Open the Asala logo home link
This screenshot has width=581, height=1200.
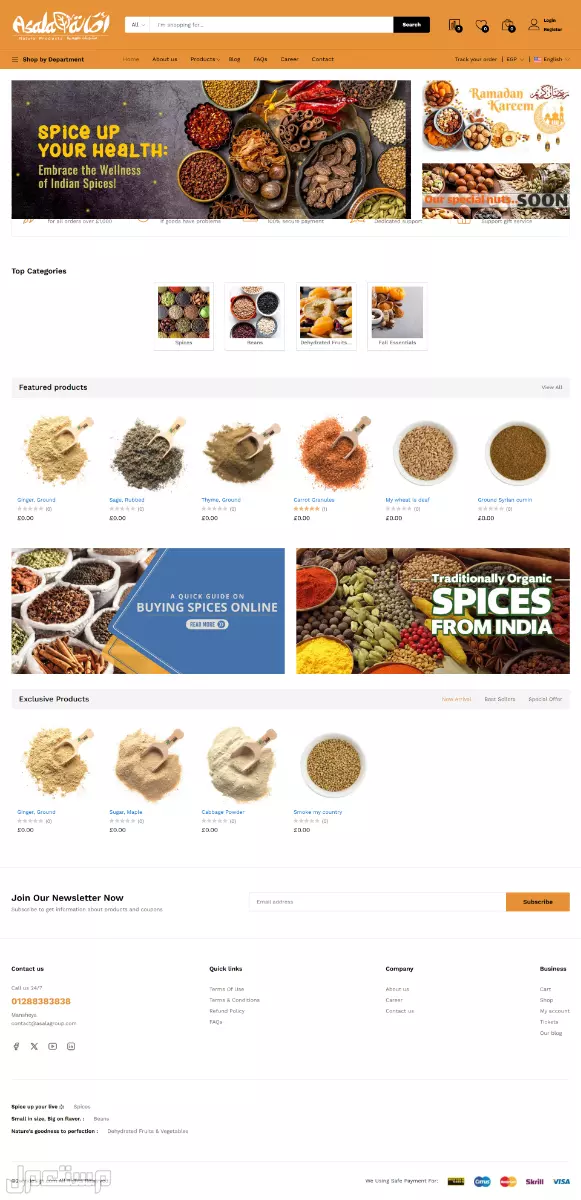tap(60, 24)
